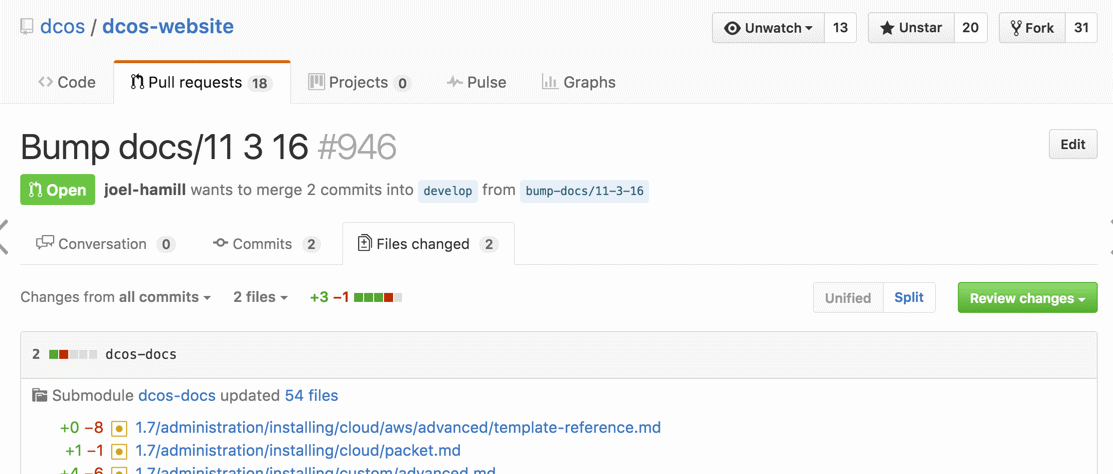1113x474 pixels.
Task: Open the Projects tab
Action: pos(360,82)
